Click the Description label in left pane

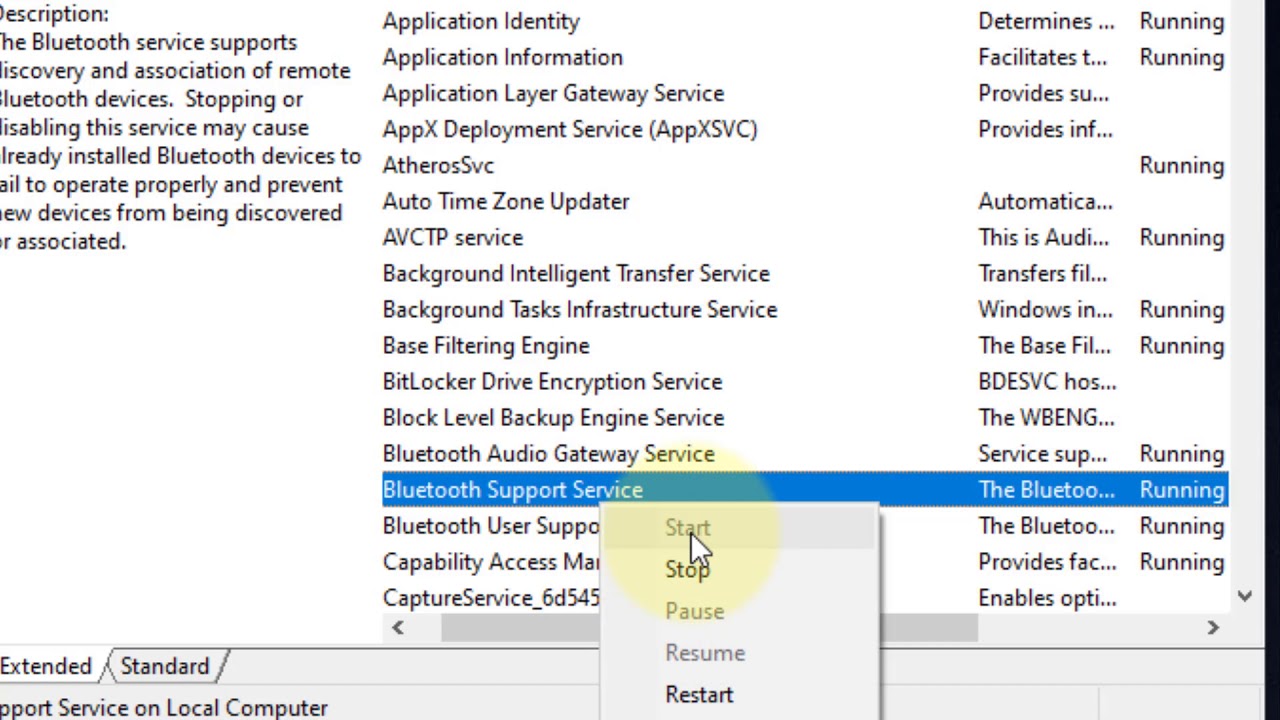point(54,14)
